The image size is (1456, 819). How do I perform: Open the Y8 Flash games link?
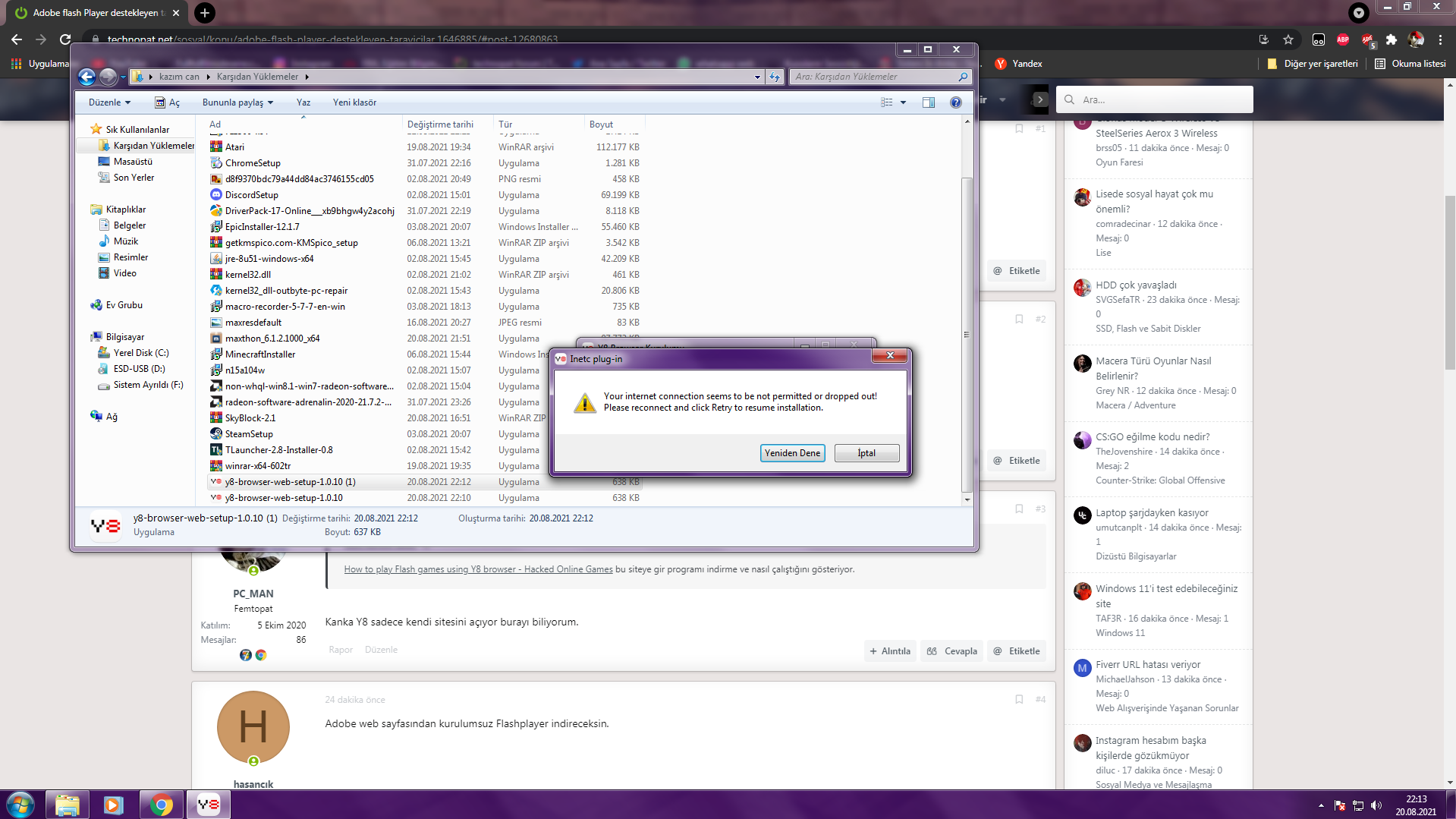coord(478,569)
